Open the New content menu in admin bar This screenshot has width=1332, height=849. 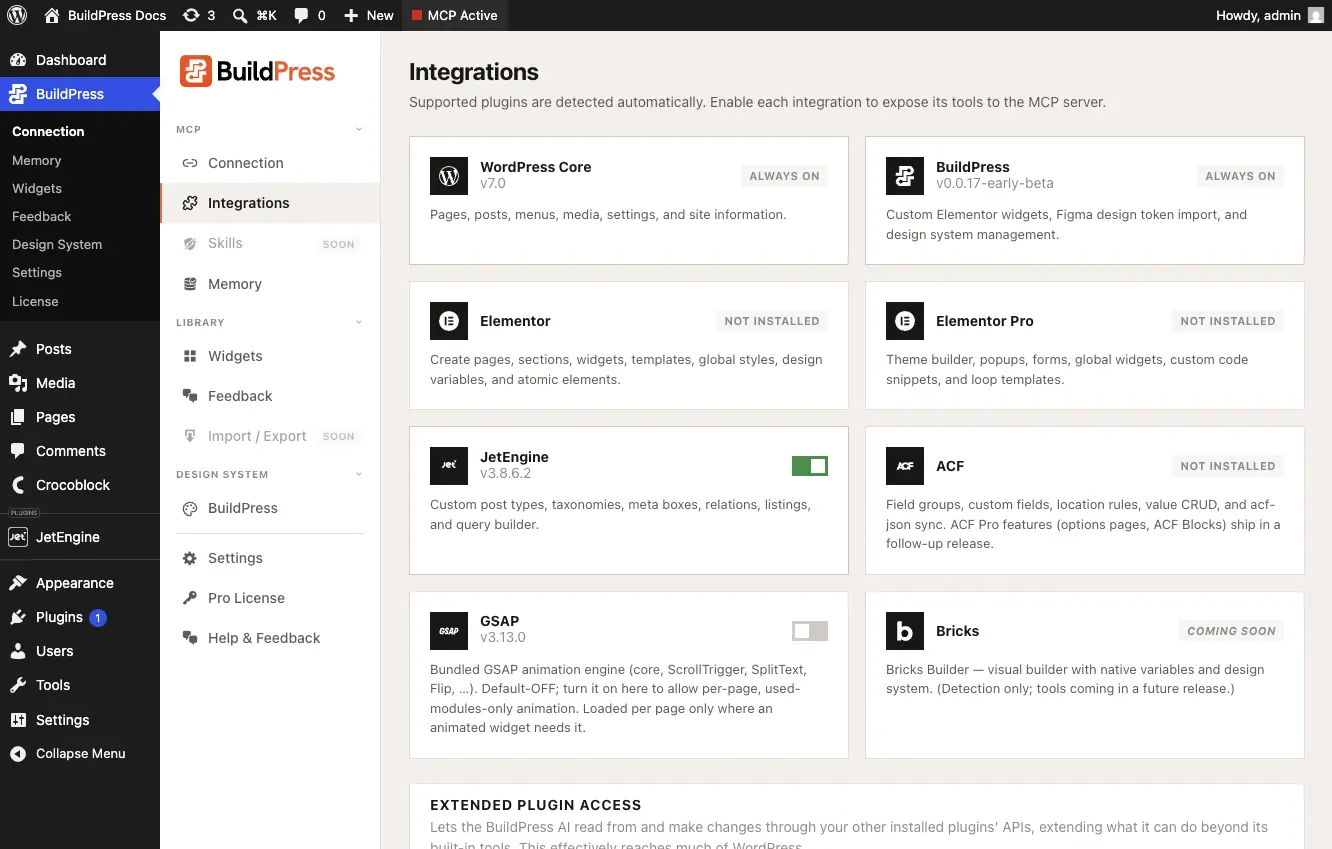368,15
